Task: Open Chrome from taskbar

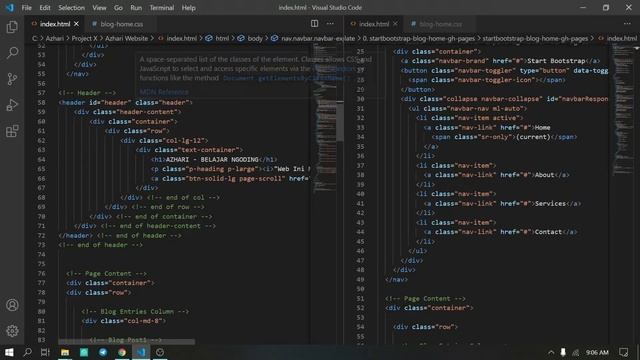Action: point(122,352)
